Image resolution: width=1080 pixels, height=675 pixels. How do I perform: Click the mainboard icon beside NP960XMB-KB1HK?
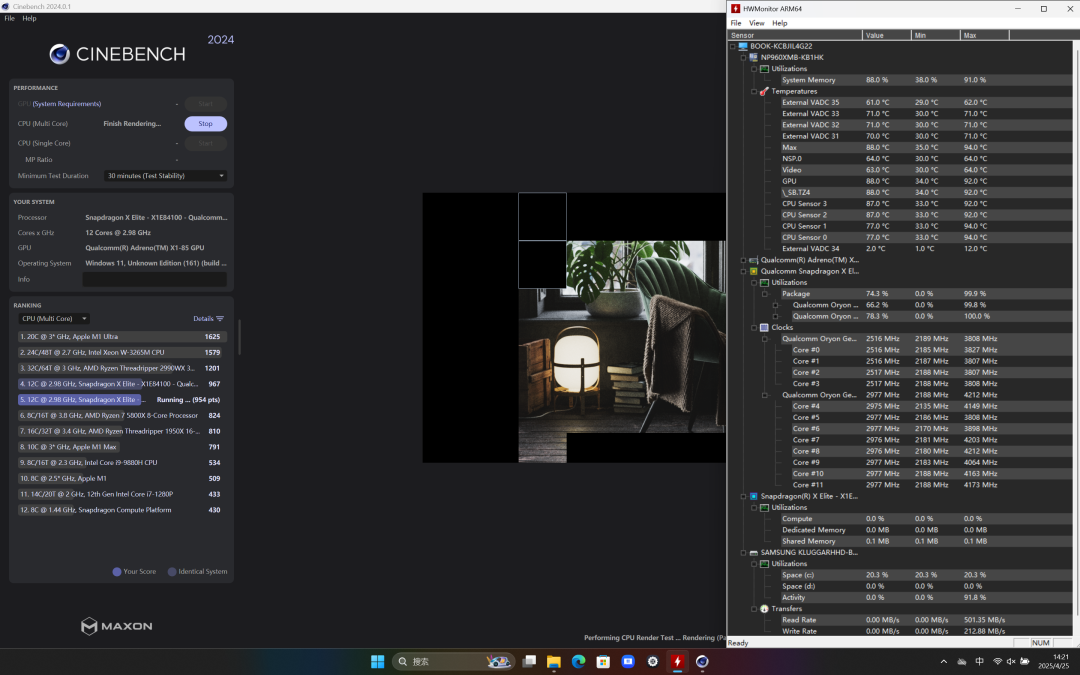coord(754,57)
